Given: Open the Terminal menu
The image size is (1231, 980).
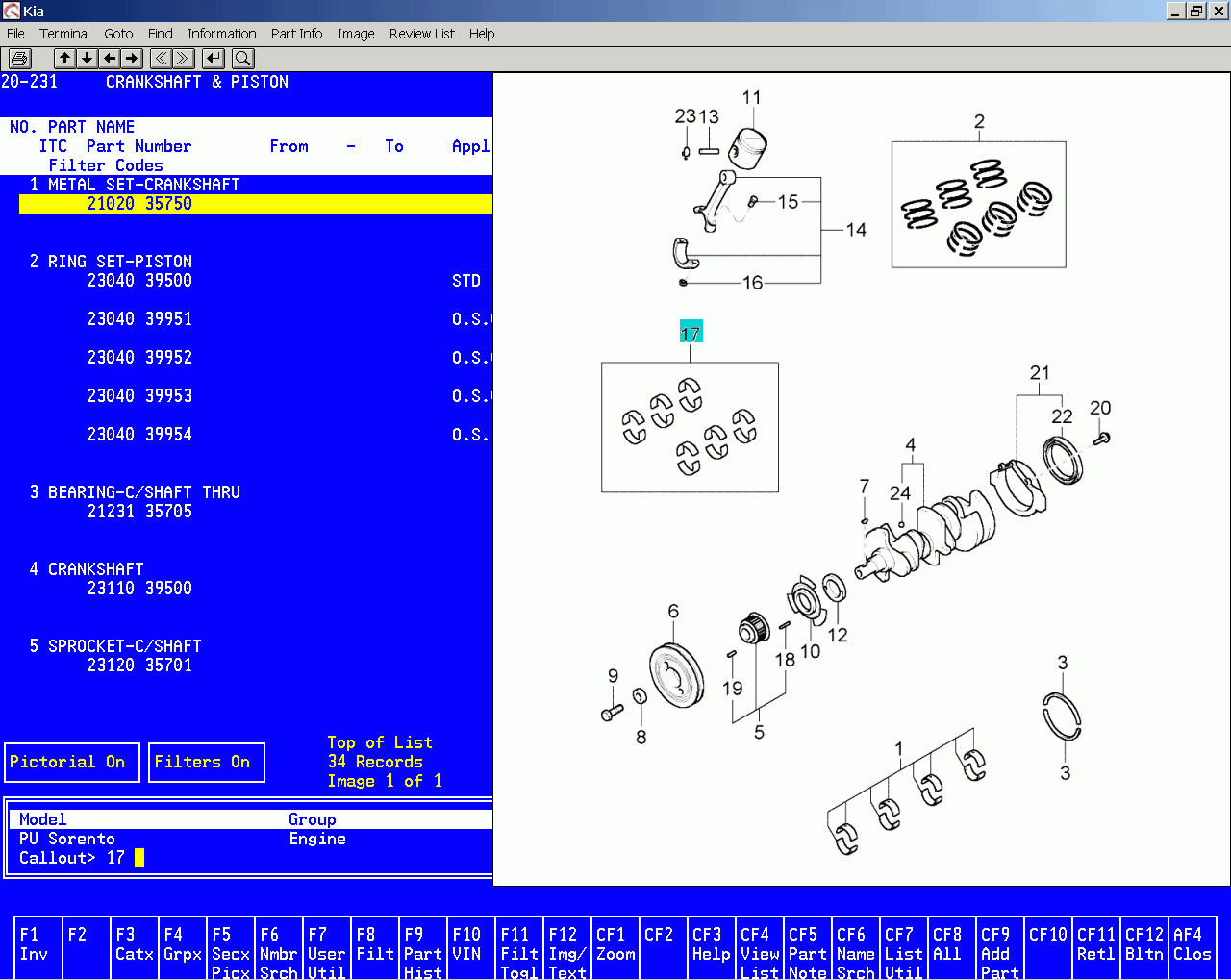Looking at the screenshot, I should coord(64,34).
